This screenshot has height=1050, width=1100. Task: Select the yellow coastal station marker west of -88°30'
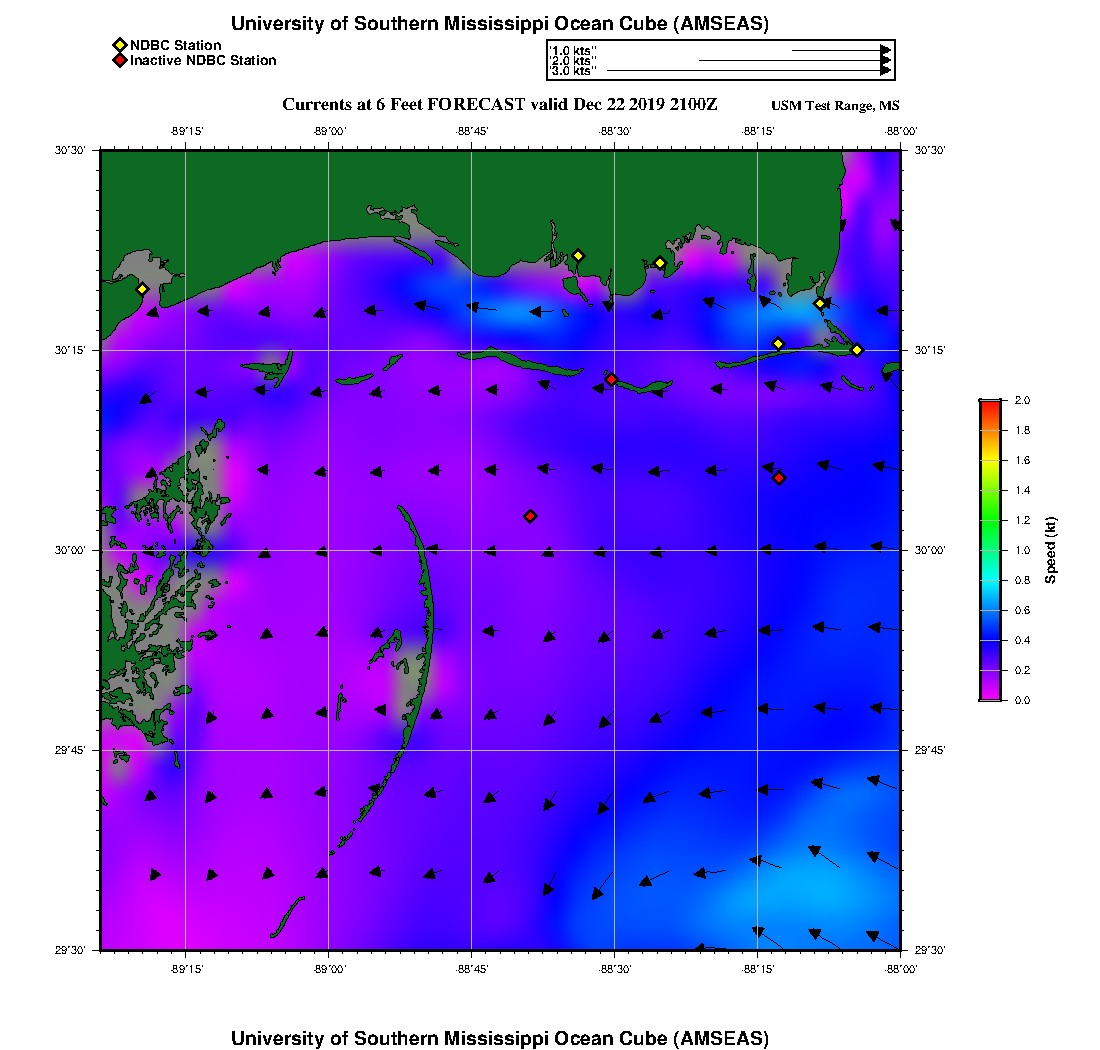click(578, 256)
